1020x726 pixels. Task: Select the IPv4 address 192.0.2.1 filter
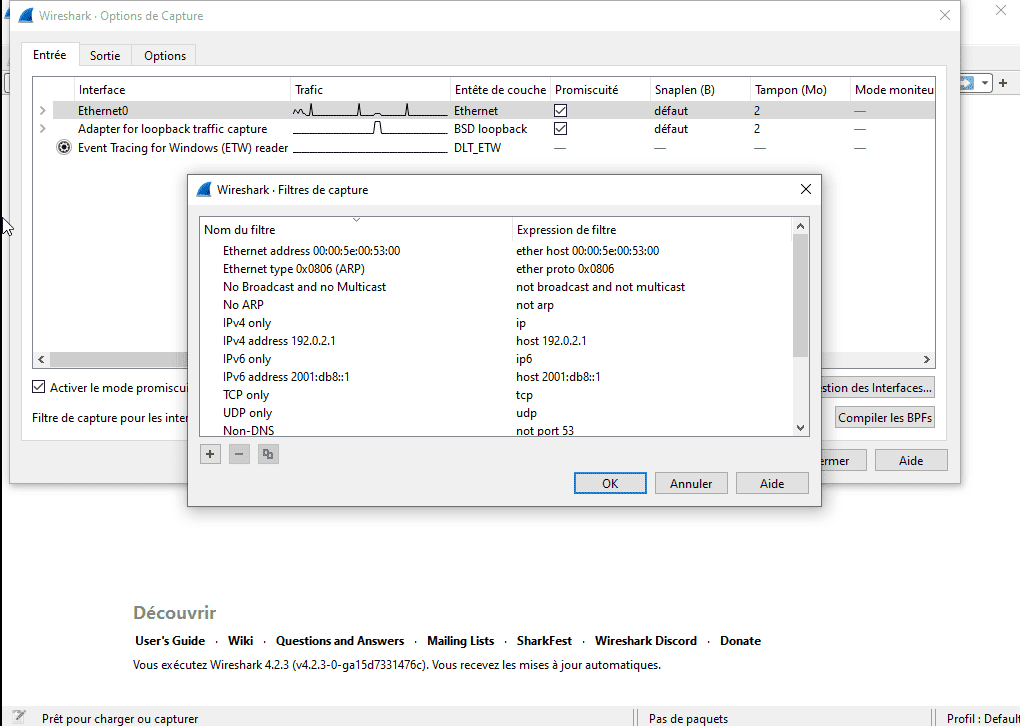pyautogui.click(x=279, y=341)
